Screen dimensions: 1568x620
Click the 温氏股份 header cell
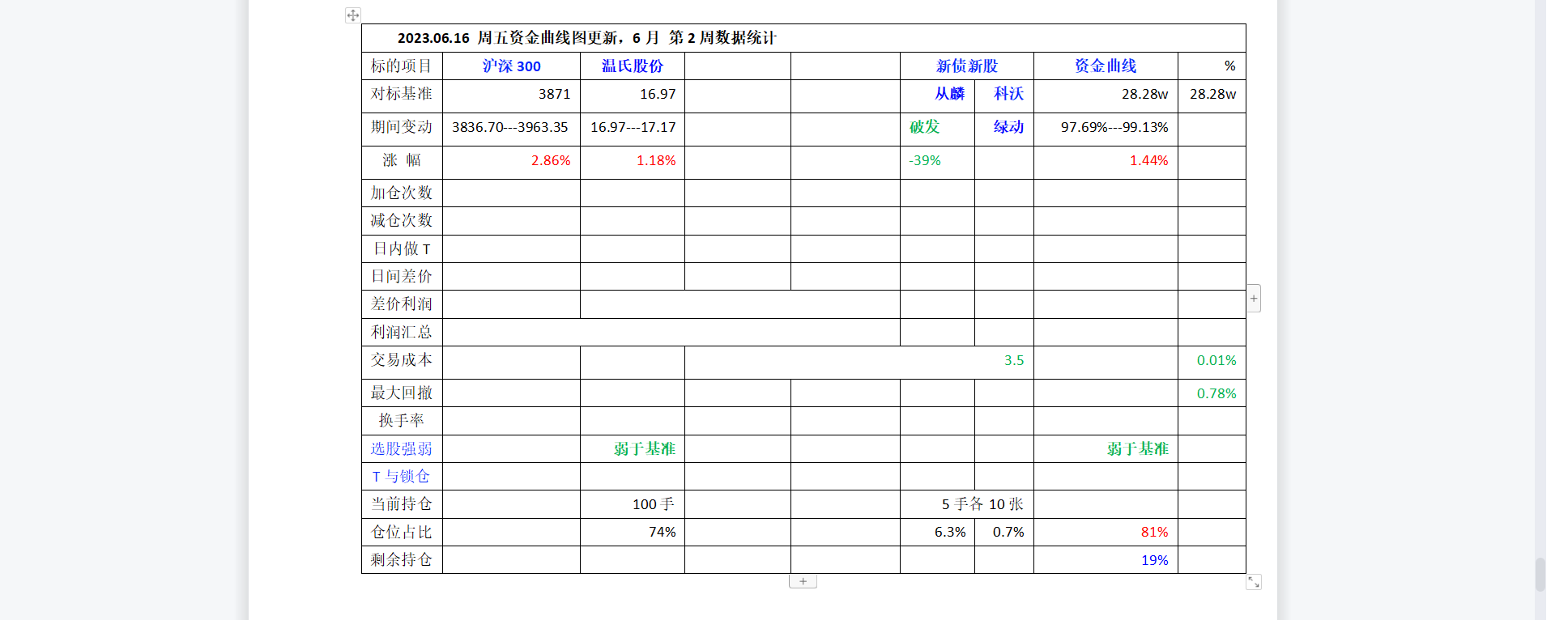pos(632,66)
